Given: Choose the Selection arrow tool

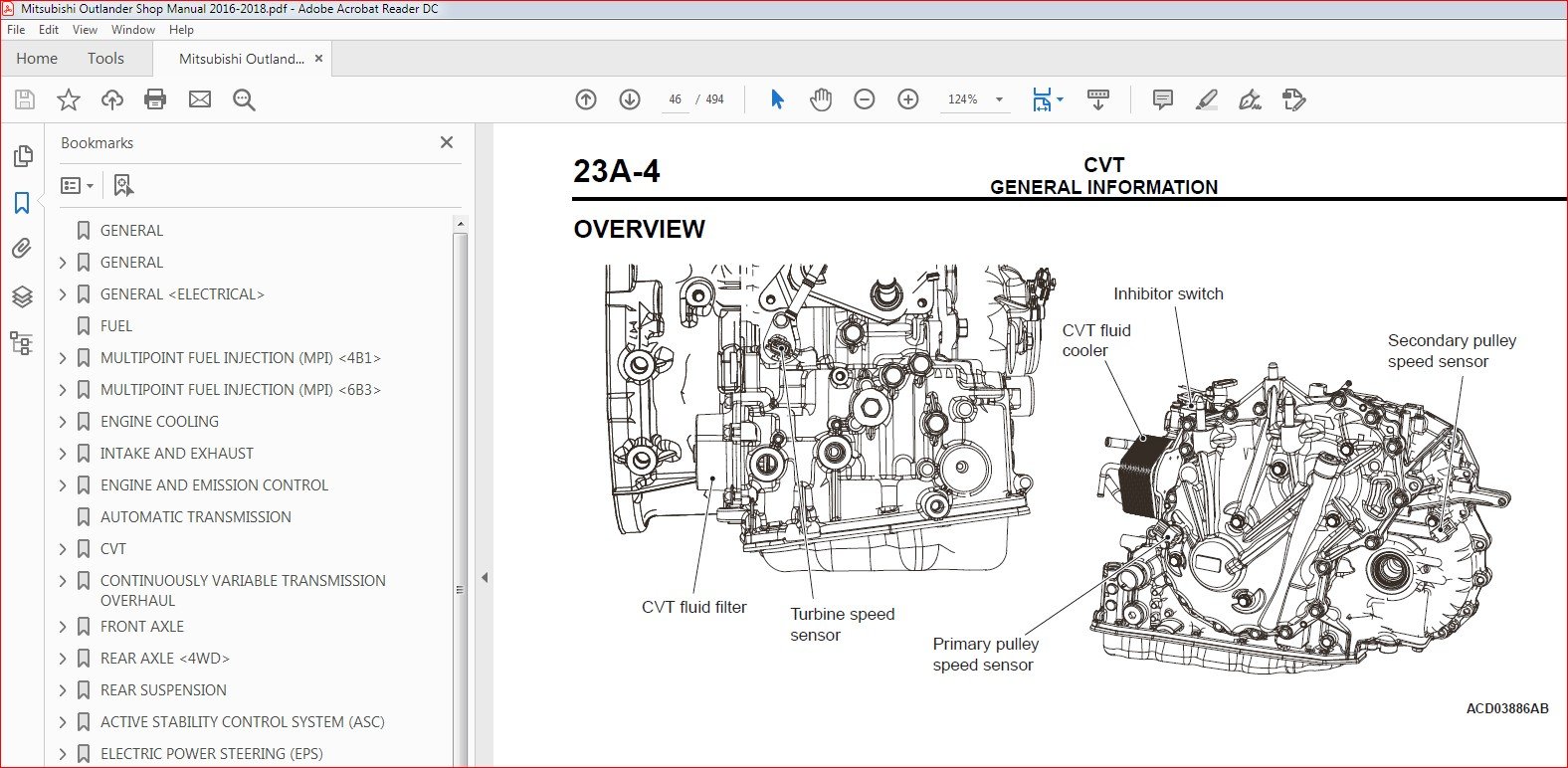Looking at the screenshot, I should point(777,99).
